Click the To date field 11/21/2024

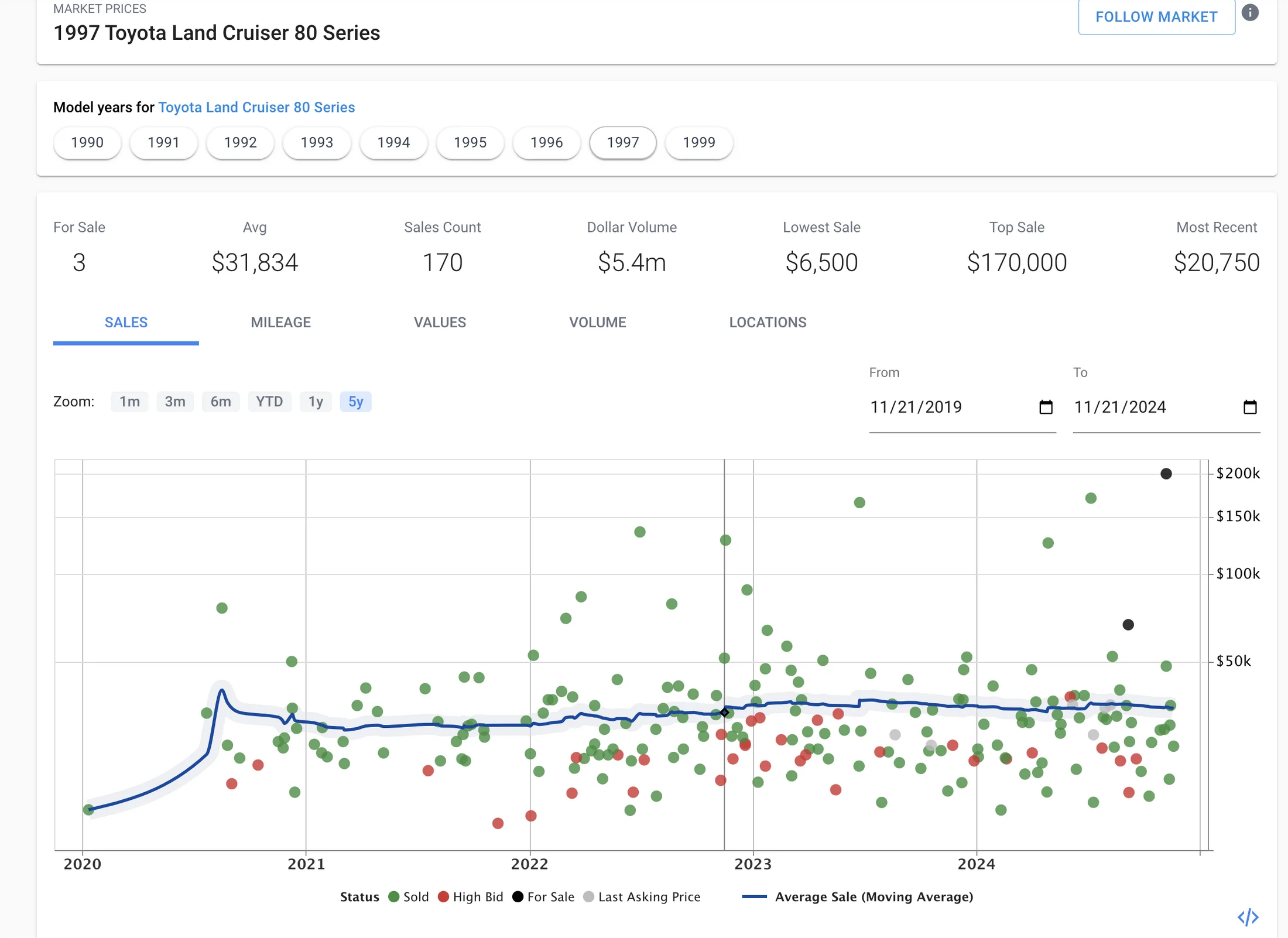coord(1166,407)
